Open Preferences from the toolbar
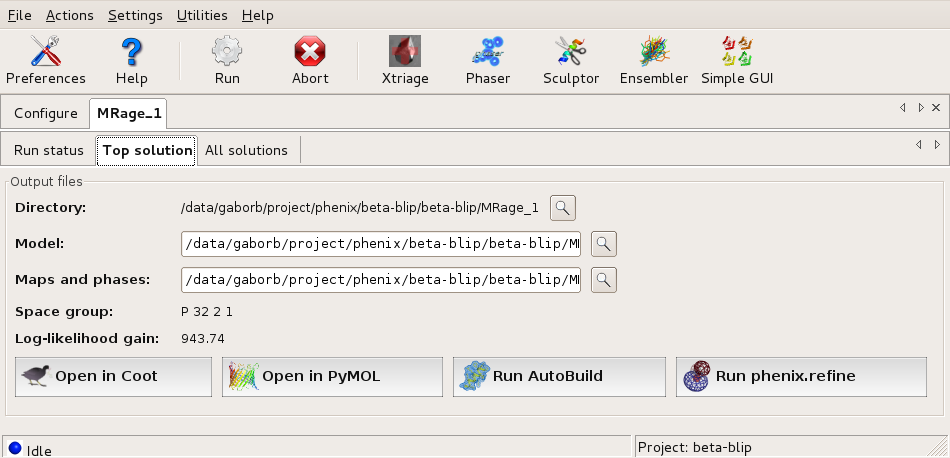Image resolution: width=950 pixels, height=458 pixels. (46, 60)
